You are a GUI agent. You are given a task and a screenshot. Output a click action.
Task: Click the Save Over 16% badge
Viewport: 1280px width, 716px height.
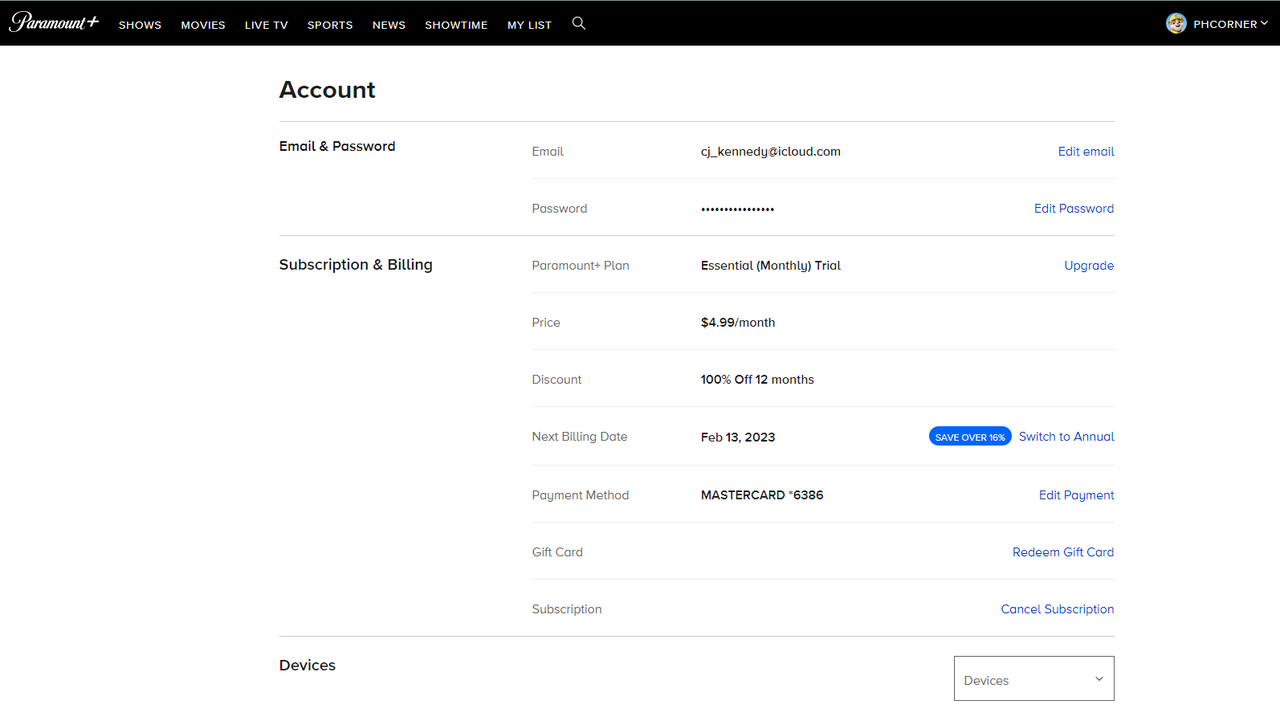click(x=970, y=437)
